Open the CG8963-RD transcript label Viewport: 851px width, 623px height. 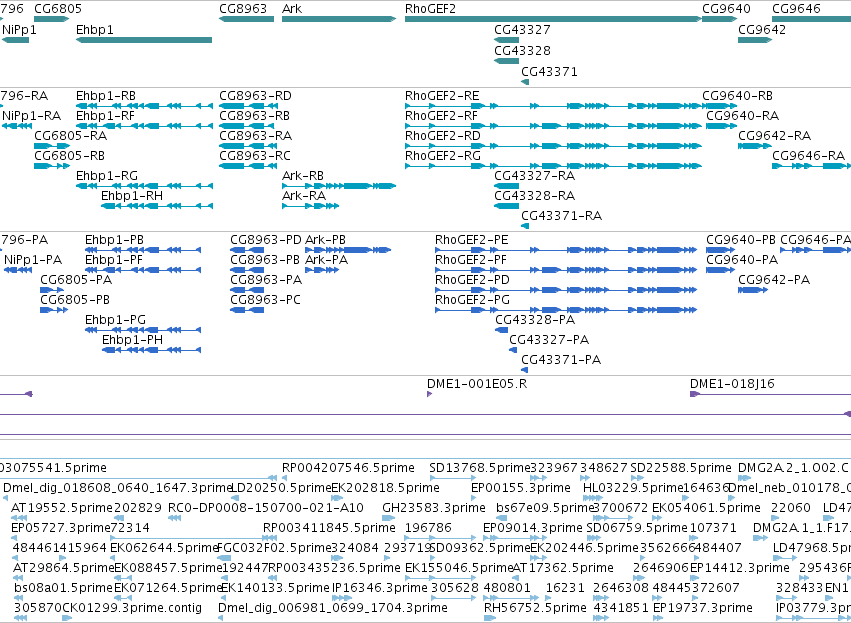pos(255,96)
